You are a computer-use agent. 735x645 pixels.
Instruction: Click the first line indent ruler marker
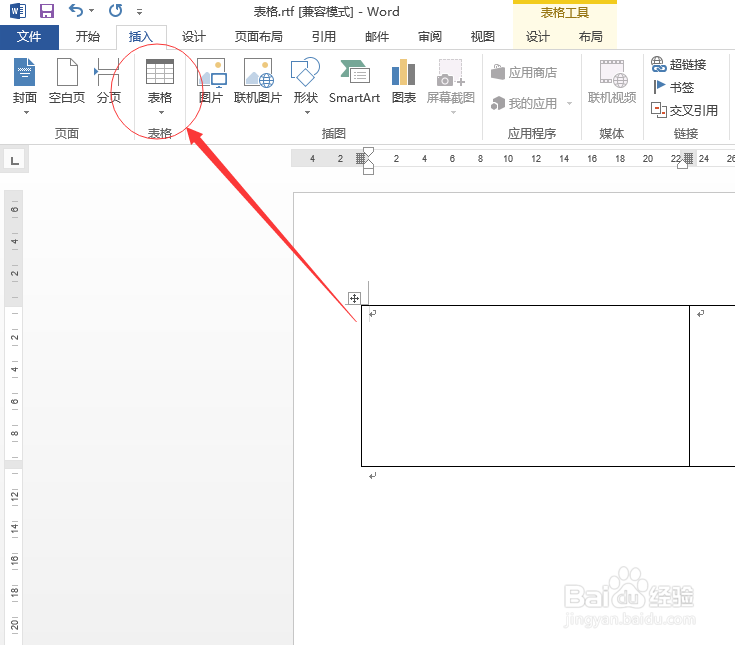368,152
